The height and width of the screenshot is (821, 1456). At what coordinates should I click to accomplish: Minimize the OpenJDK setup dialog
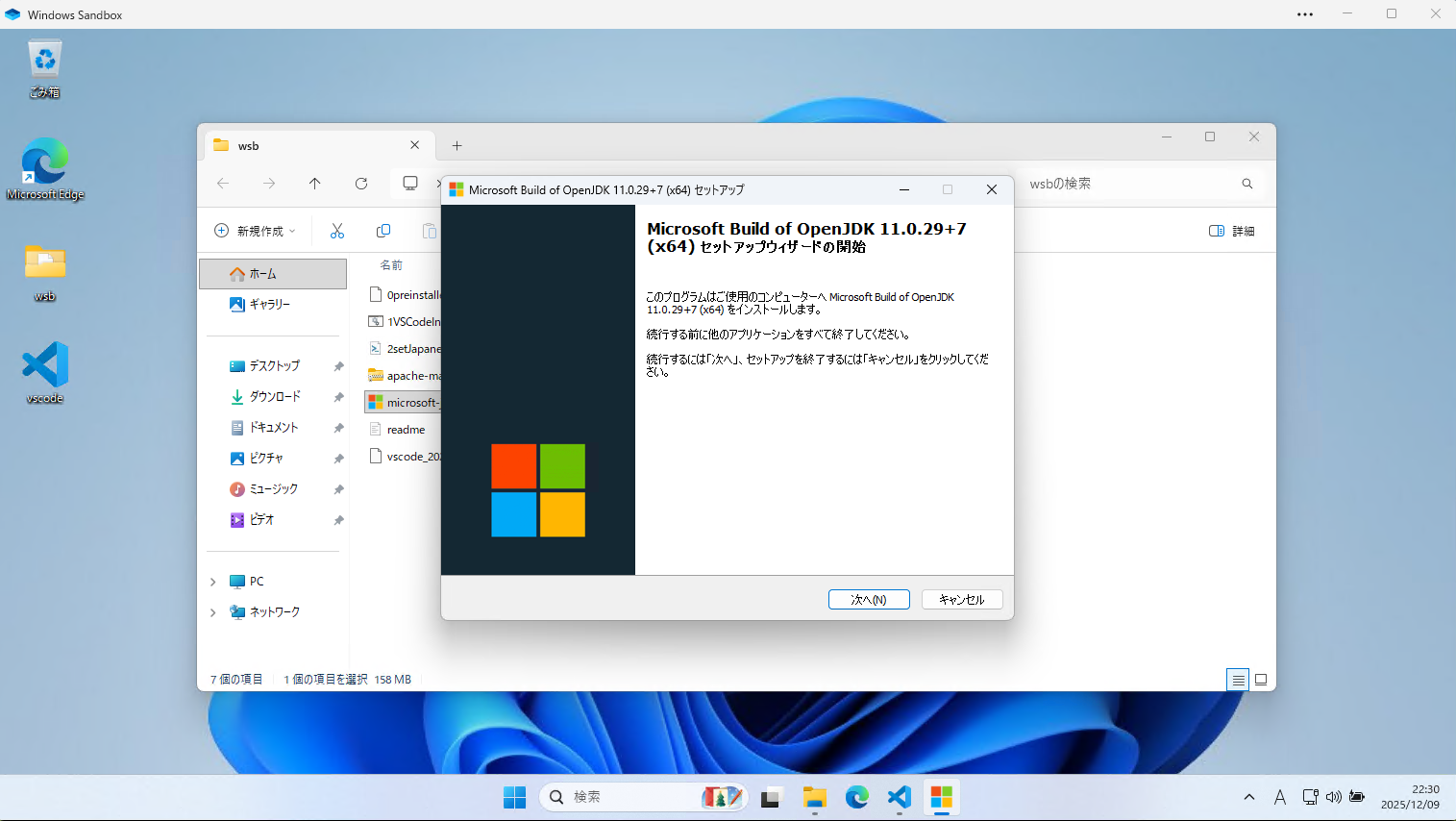point(904,189)
